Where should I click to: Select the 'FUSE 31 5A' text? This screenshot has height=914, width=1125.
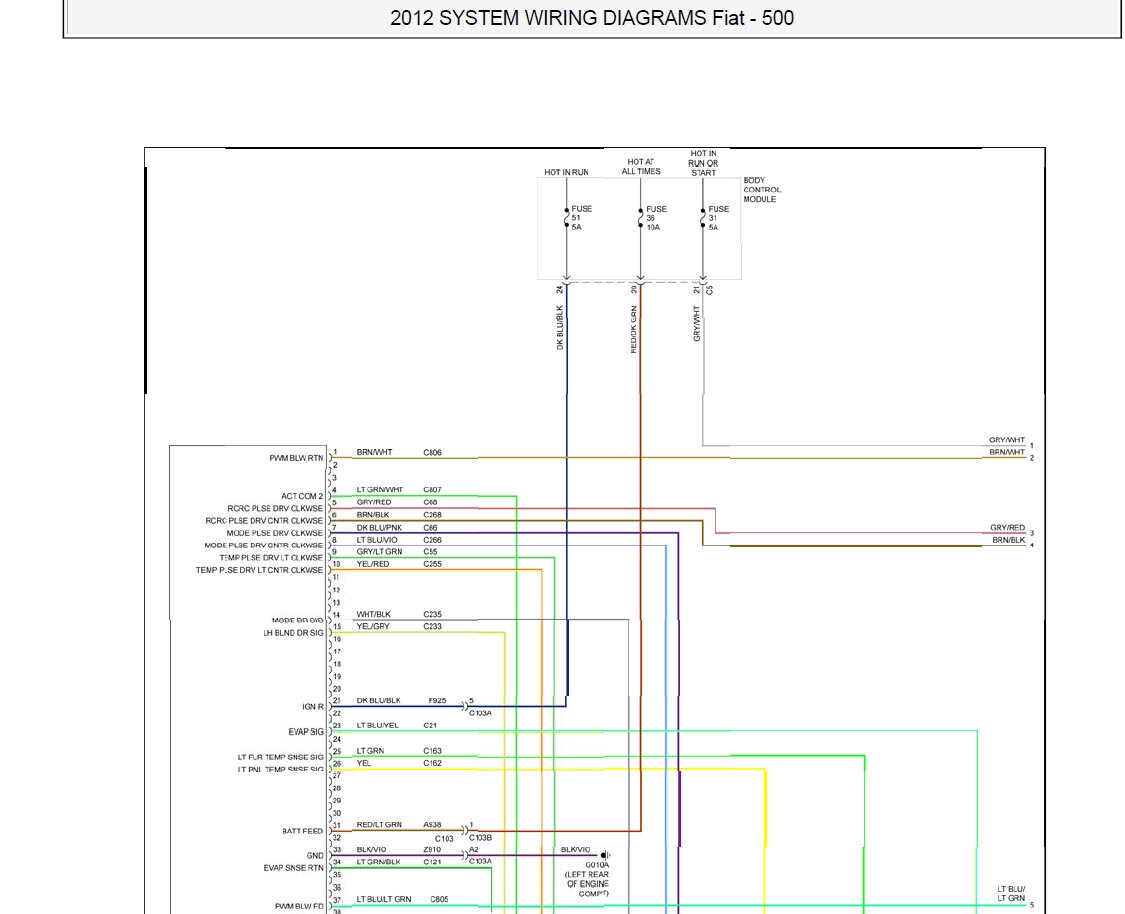coord(718,218)
